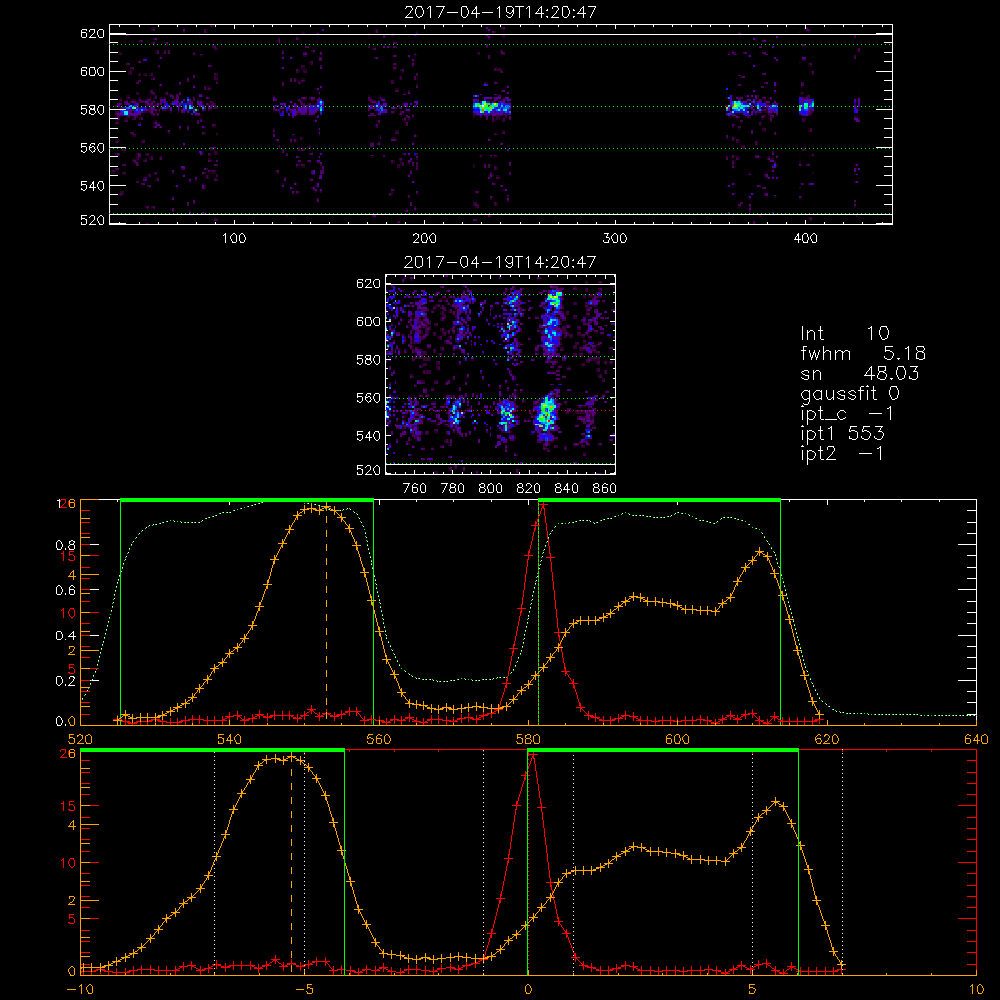The image size is (1000, 1000).
Task: Click x-axis label 640 of profile plot
Action: click(x=976, y=739)
